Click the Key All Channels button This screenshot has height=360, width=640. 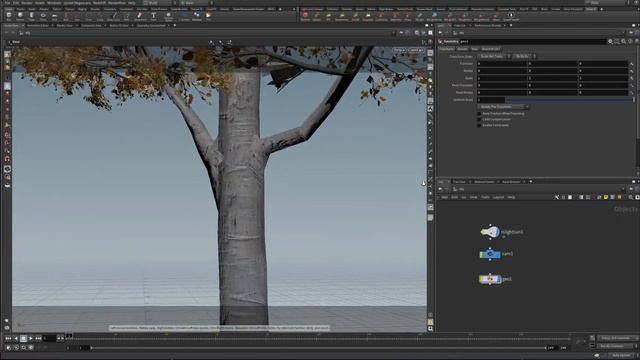coord(616,346)
